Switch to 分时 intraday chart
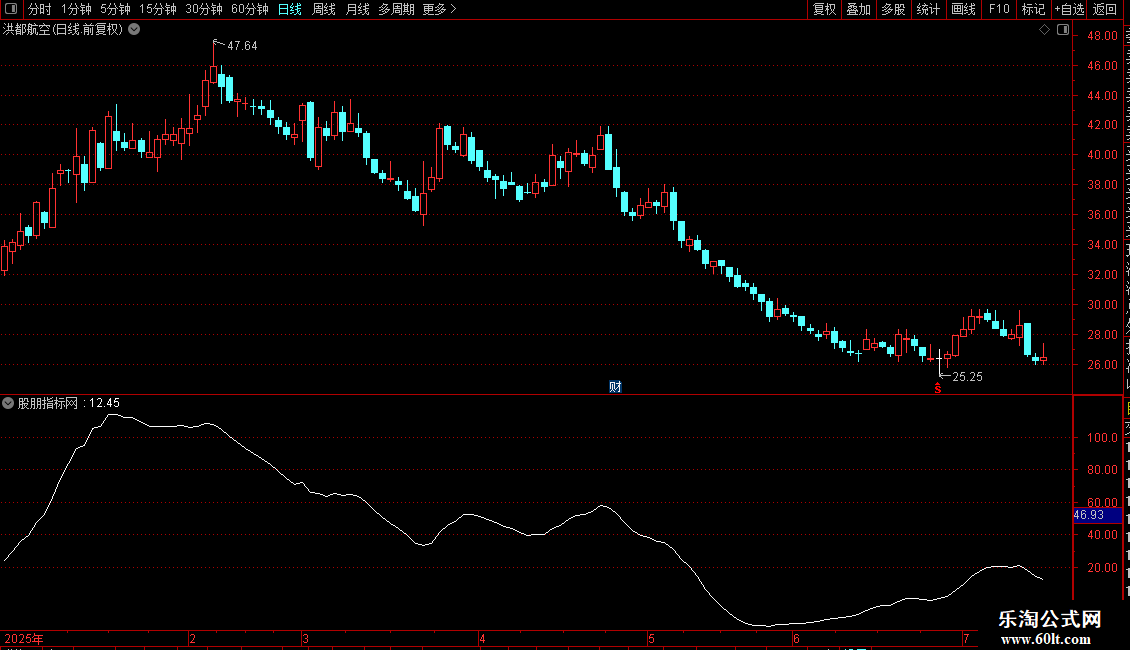This screenshot has height=650, width=1130. [x=40, y=9]
